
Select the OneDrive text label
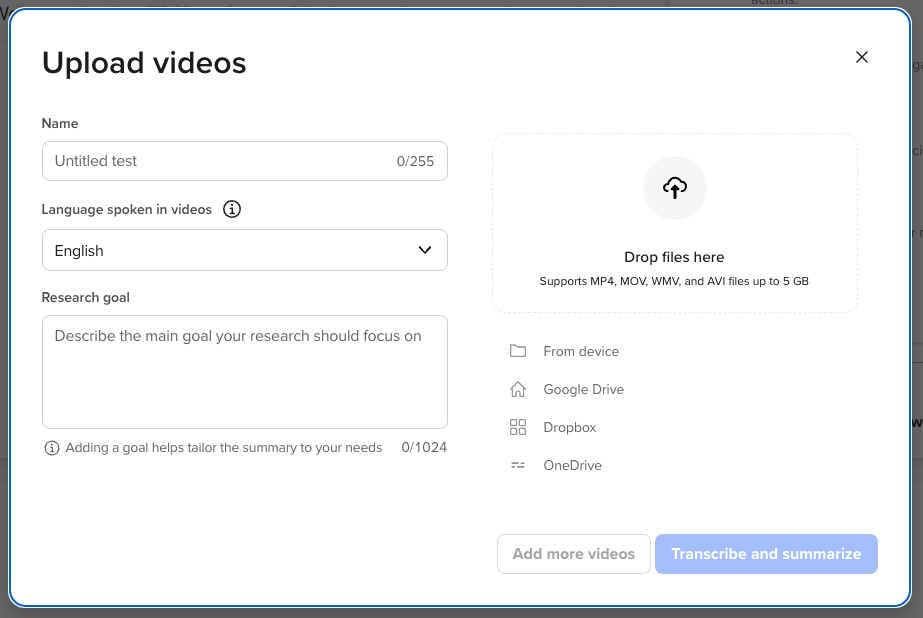click(x=572, y=465)
